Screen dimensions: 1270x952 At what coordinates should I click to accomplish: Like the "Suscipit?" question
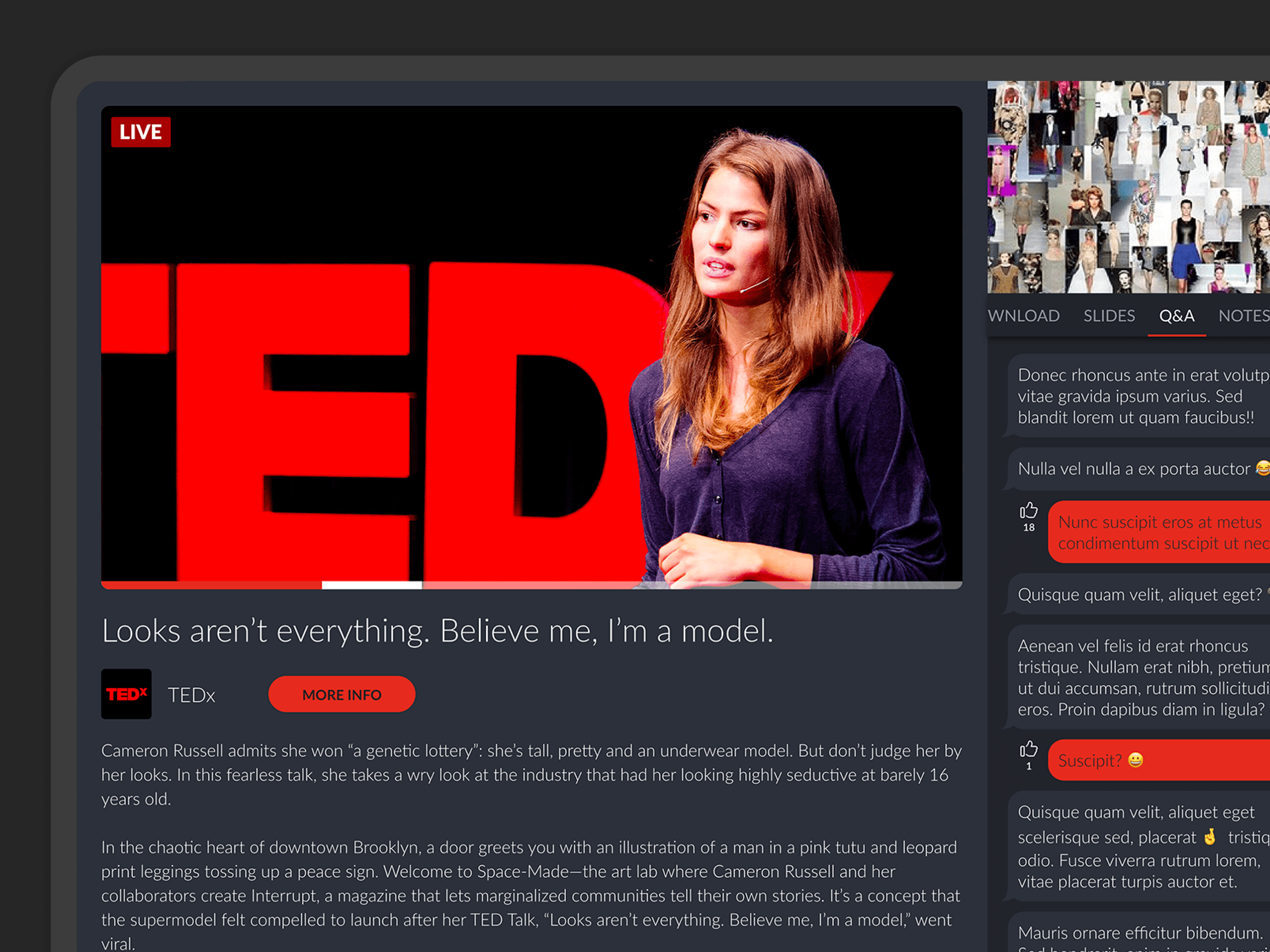tap(1028, 749)
